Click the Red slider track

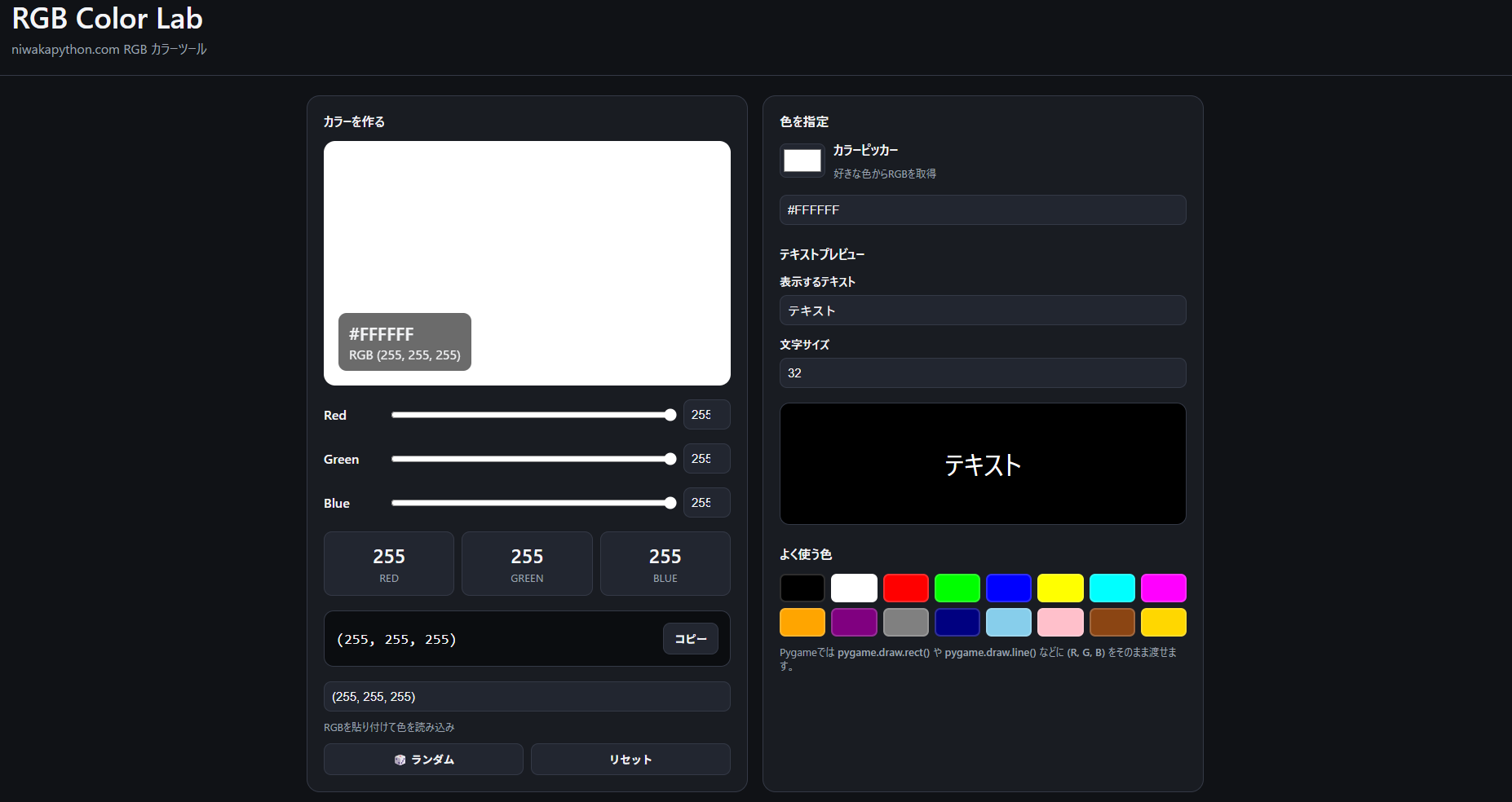coord(534,415)
